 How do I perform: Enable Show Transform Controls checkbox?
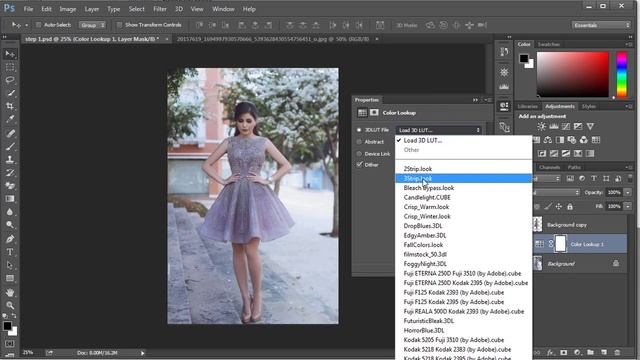tap(119, 25)
